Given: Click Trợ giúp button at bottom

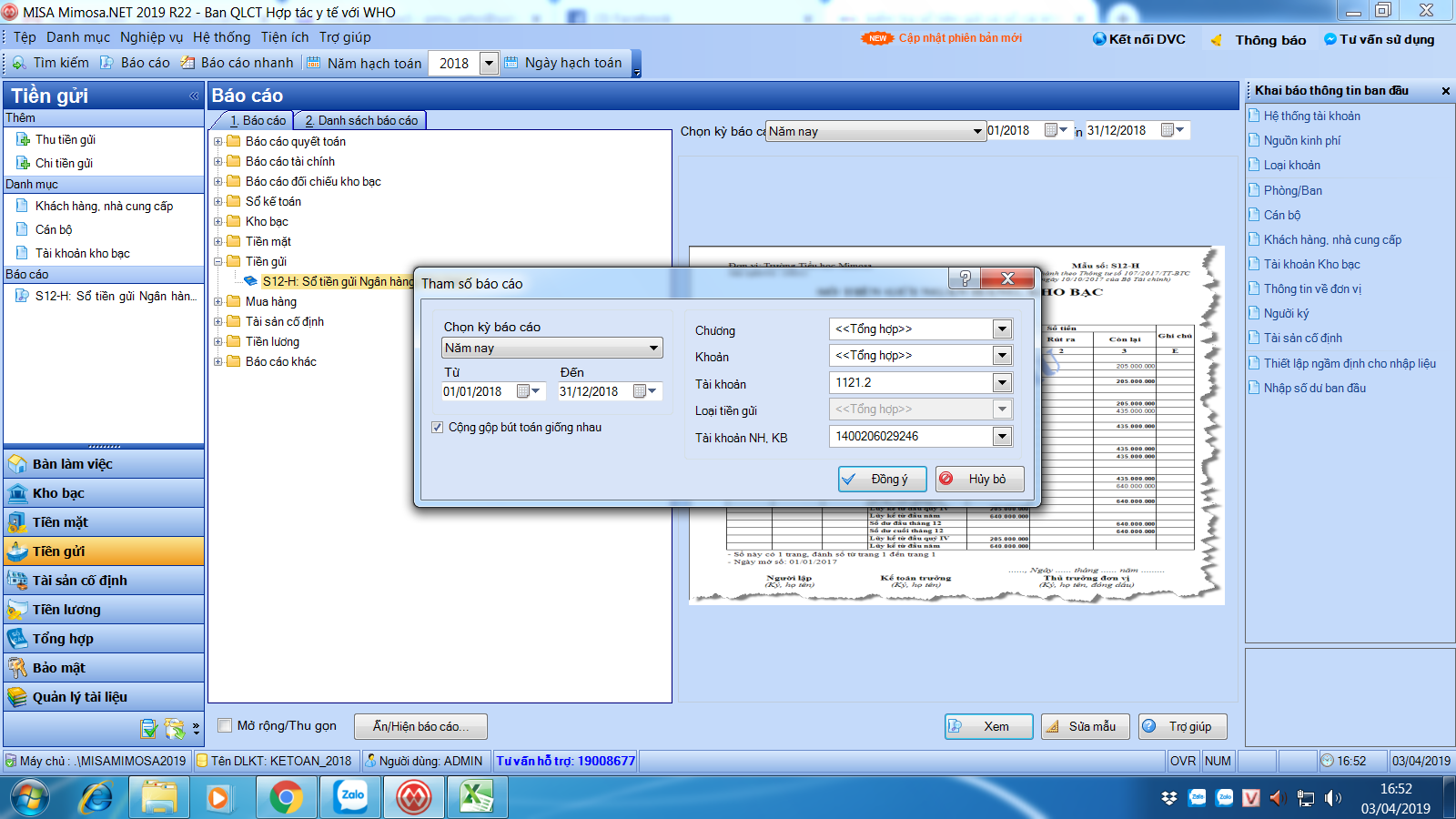Looking at the screenshot, I should [1183, 726].
